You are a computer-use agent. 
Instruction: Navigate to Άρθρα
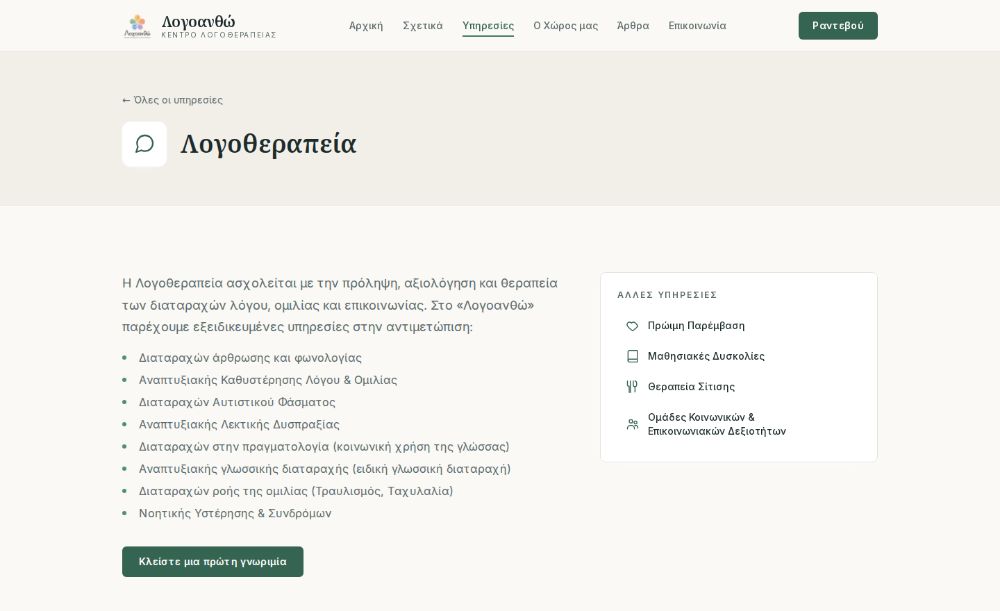(x=633, y=26)
